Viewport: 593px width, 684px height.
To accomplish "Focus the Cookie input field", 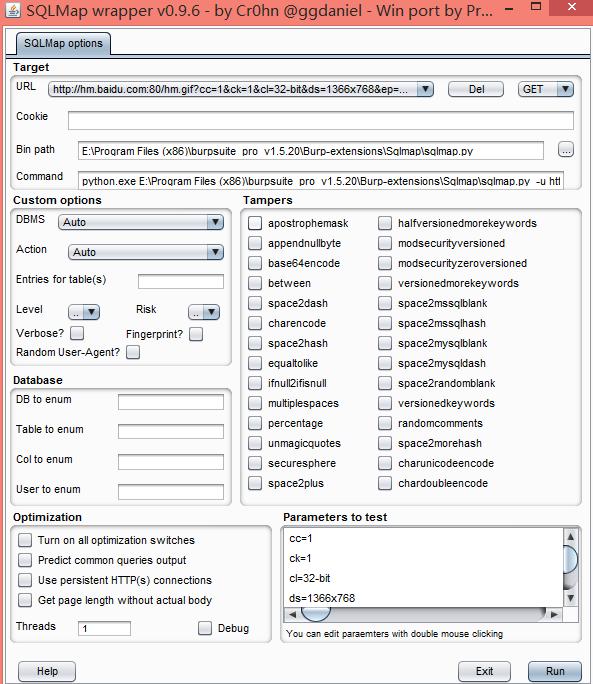I will click(321, 120).
